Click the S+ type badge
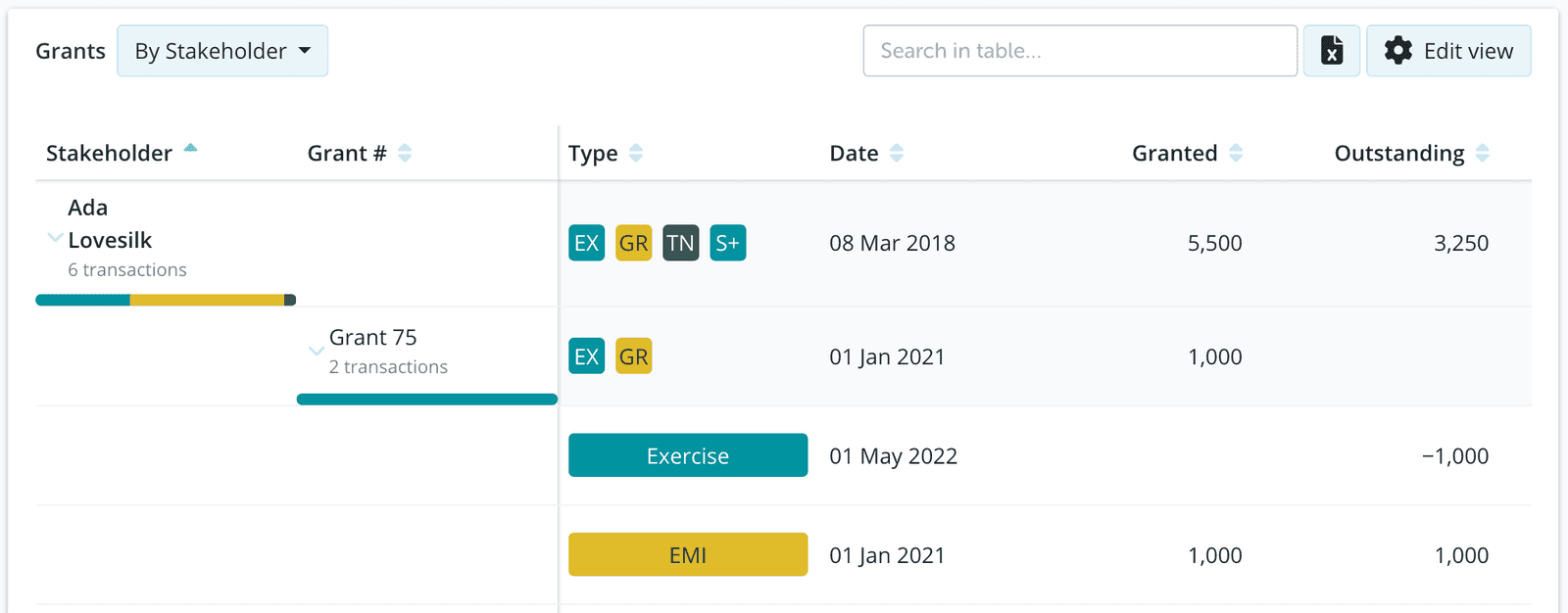Image resolution: width=1568 pixels, height=613 pixels. point(728,243)
